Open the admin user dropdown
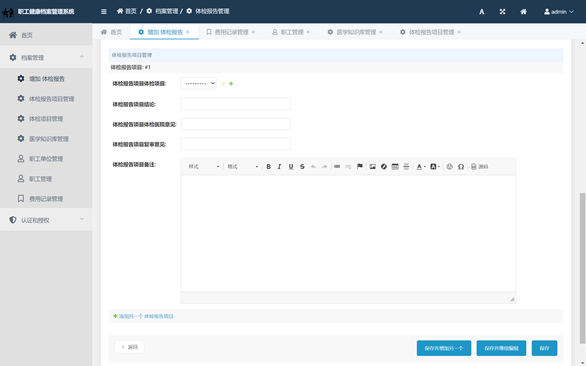This screenshot has height=366, width=586. click(559, 12)
